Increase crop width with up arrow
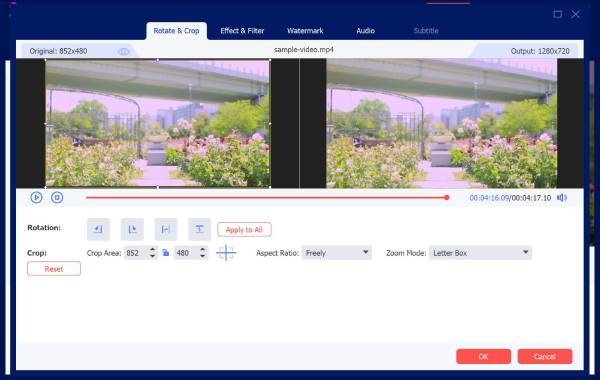This screenshot has width=600, height=380. pos(152,250)
